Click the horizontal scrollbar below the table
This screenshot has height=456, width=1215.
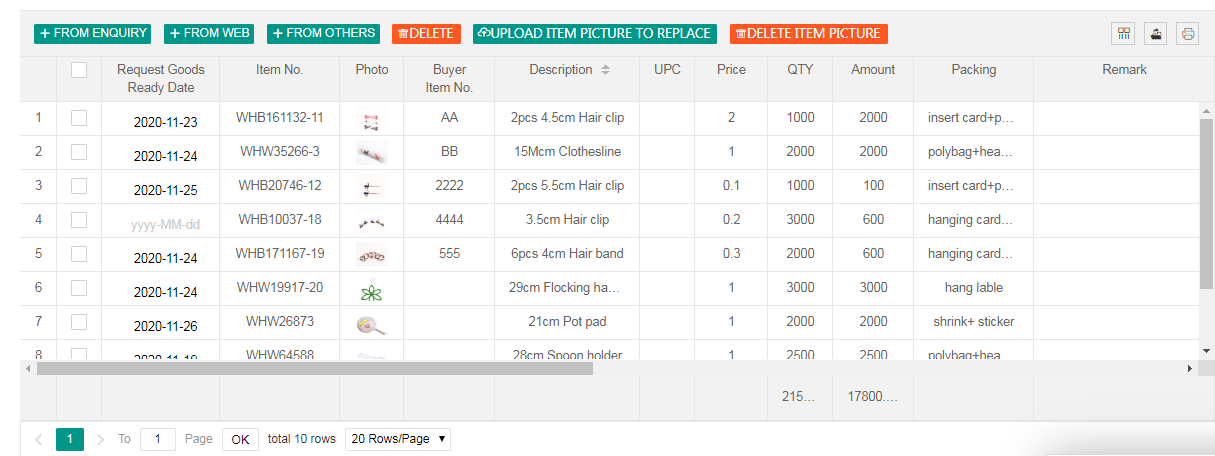pyautogui.click(x=315, y=369)
